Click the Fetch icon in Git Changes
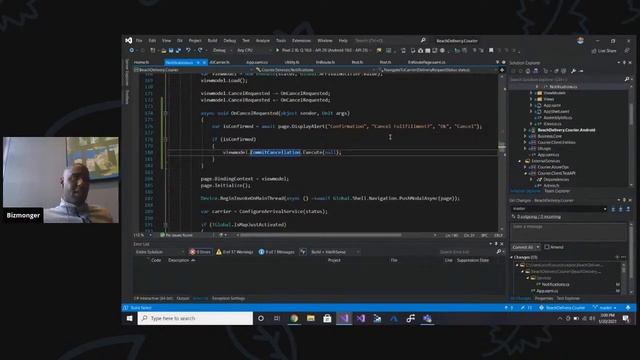 tap(613, 209)
